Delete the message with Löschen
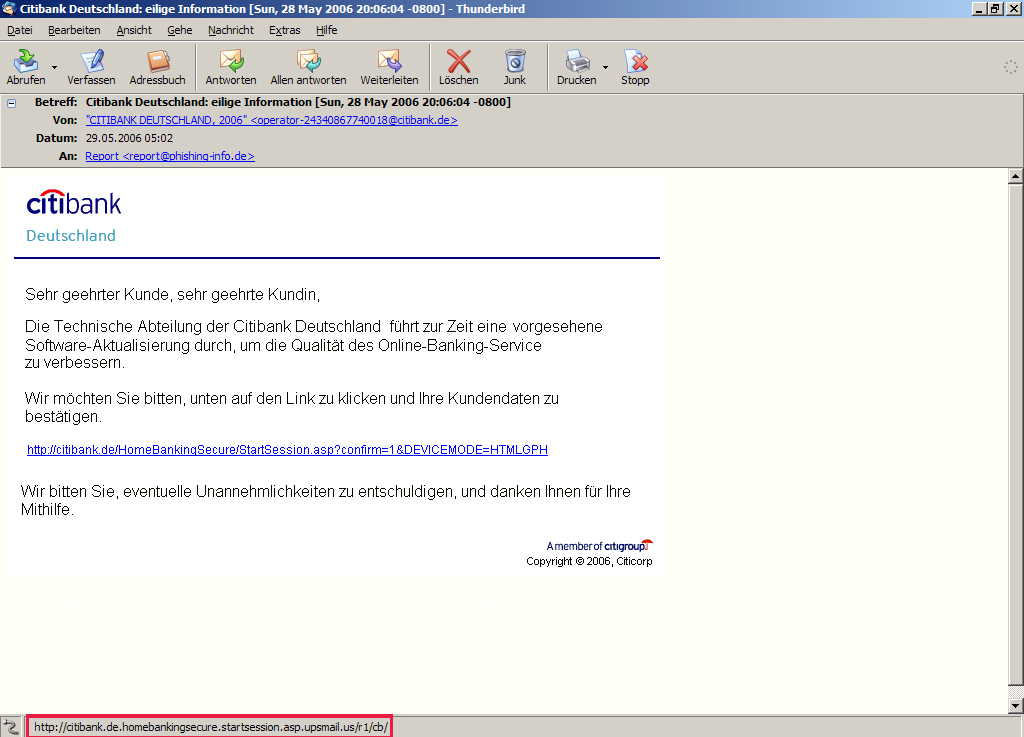Image resolution: width=1024 pixels, height=737 pixels. (x=458, y=67)
